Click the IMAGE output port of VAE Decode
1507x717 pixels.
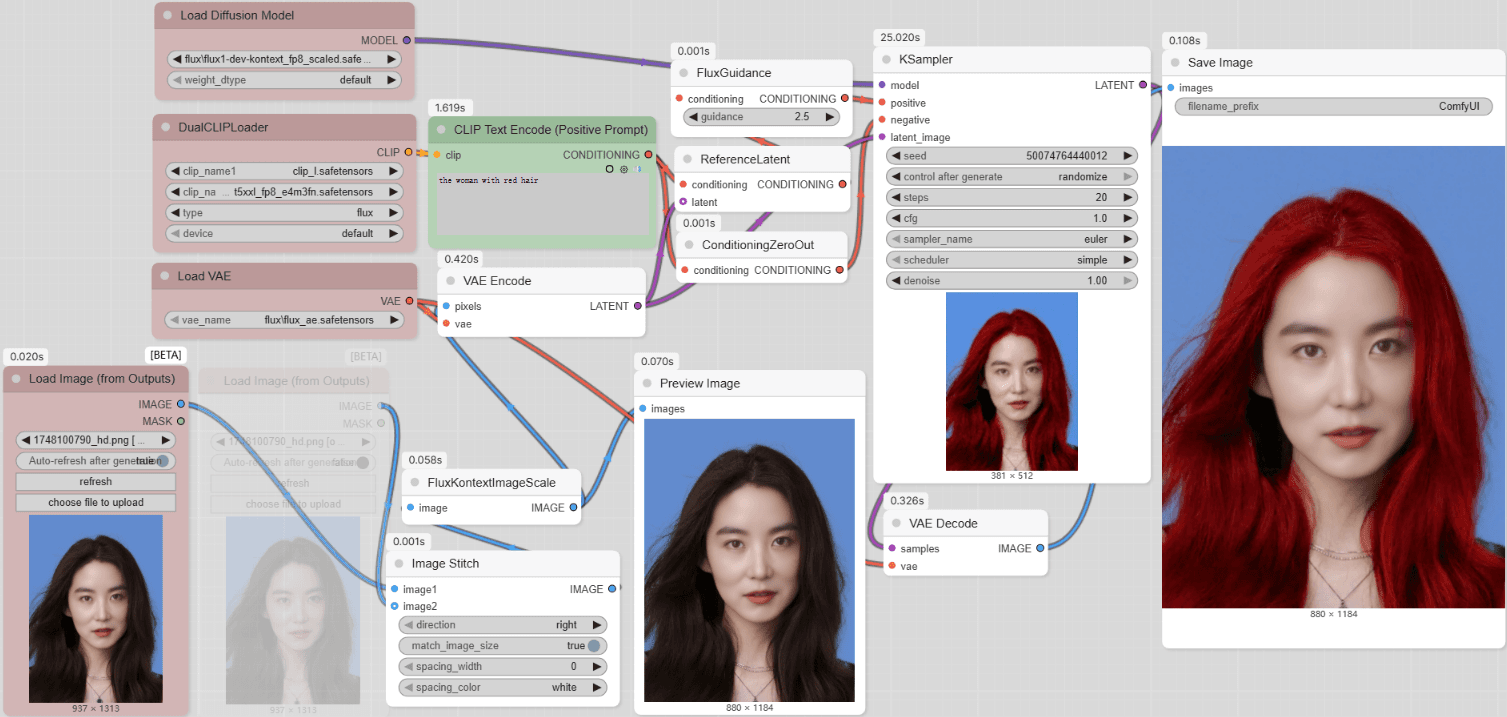[1040, 548]
